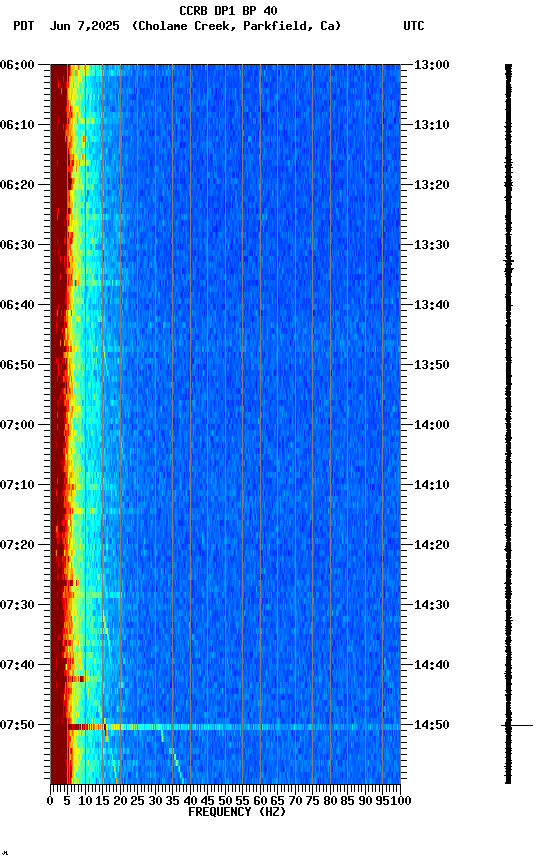
Task: Click the 14:30 UTC time label
Action: [x=432, y=605]
